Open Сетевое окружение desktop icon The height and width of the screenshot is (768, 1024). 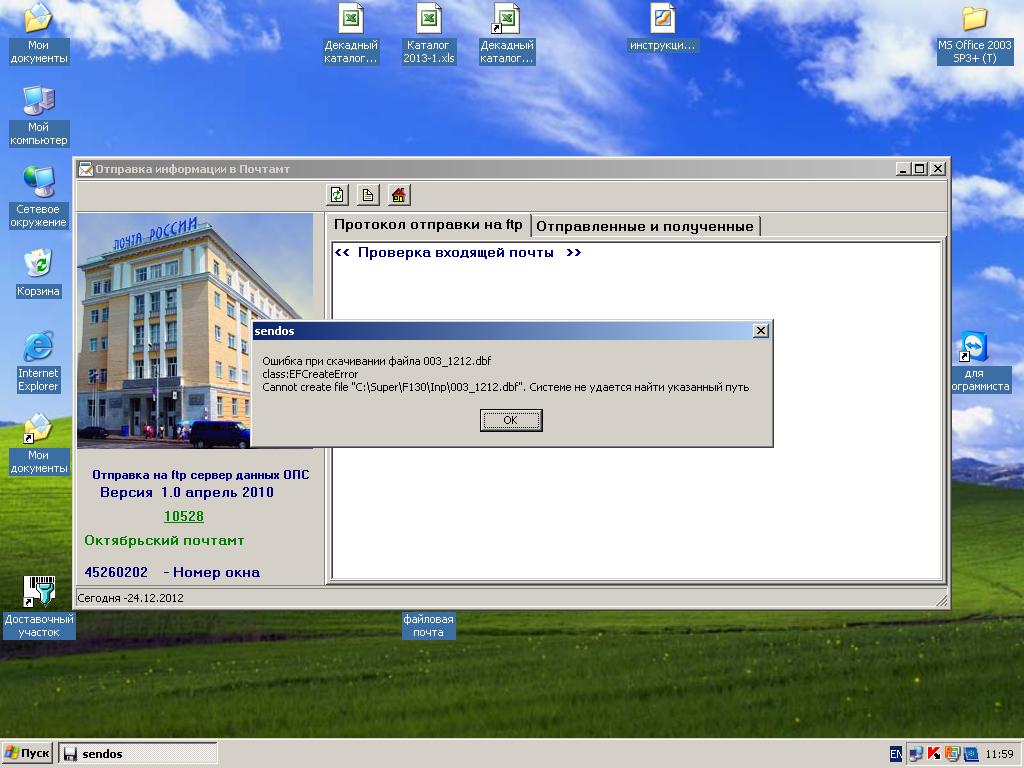pyautogui.click(x=39, y=197)
